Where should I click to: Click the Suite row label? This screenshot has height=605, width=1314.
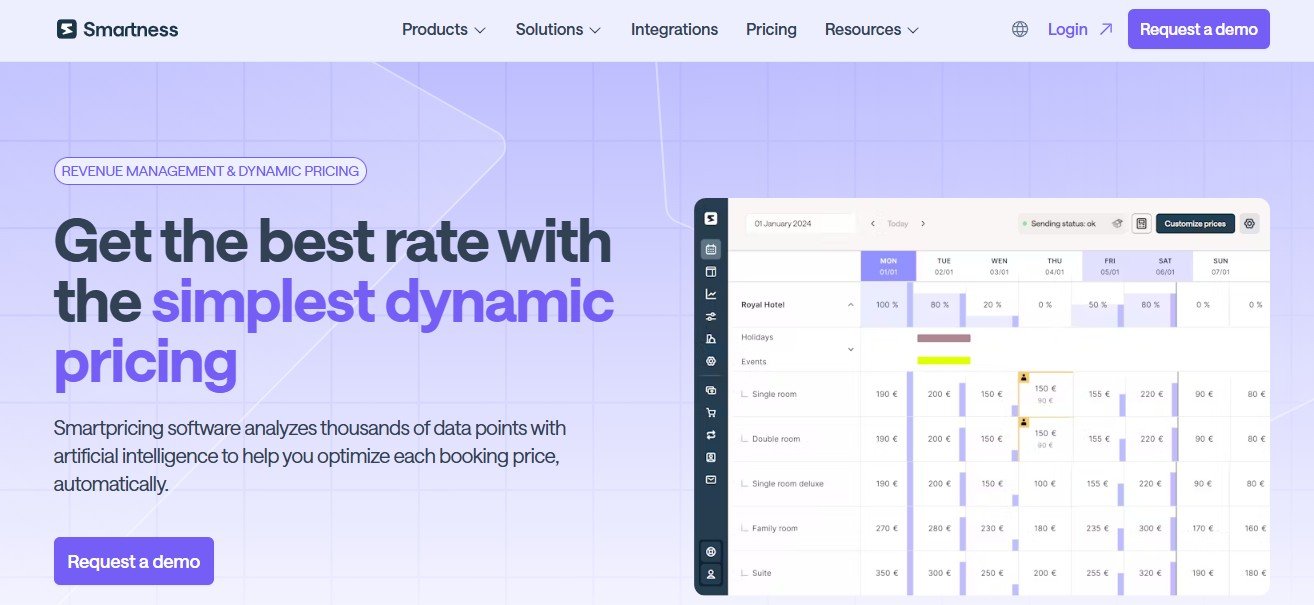761,573
